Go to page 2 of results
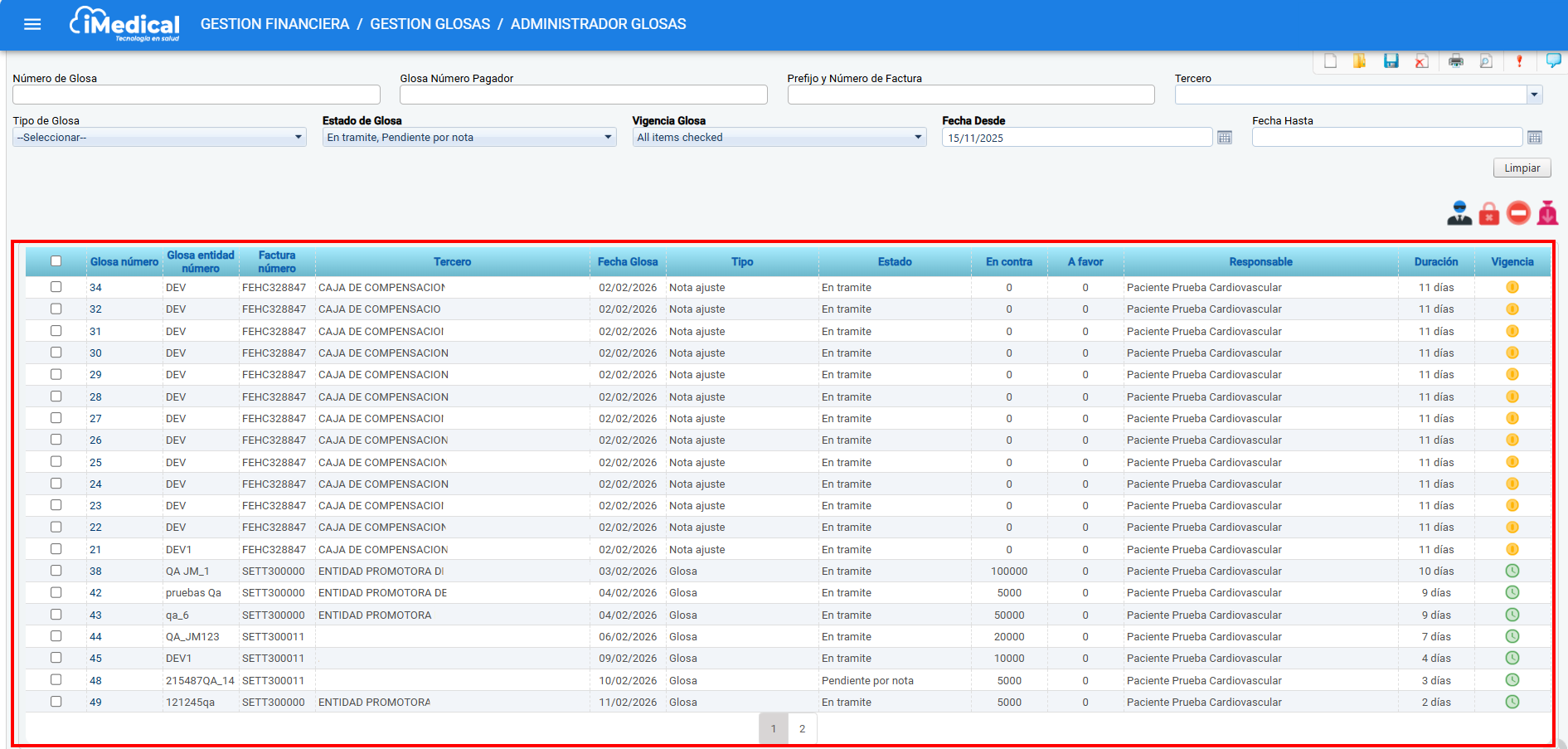The height and width of the screenshot is (749, 1568). (x=802, y=729)
